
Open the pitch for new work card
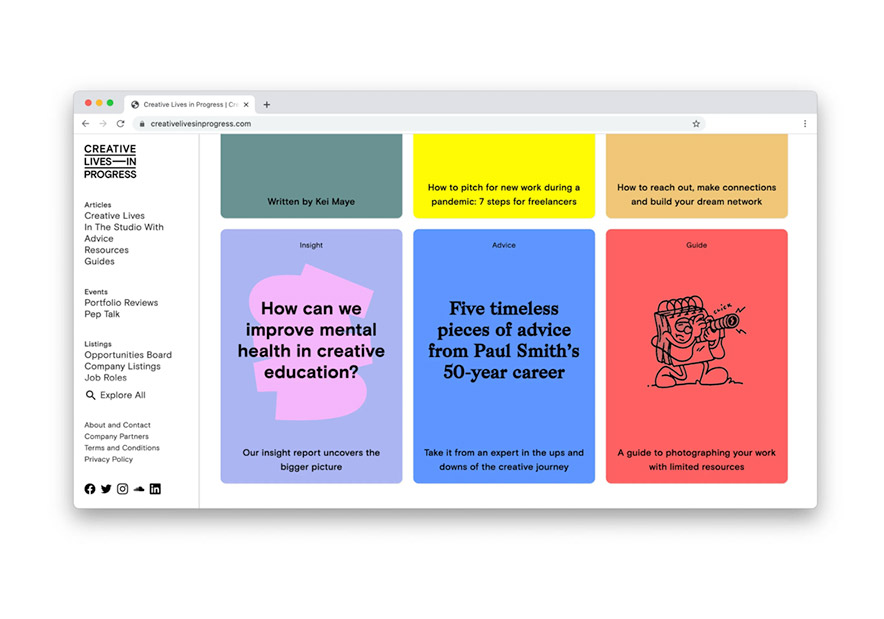[504, 176]
